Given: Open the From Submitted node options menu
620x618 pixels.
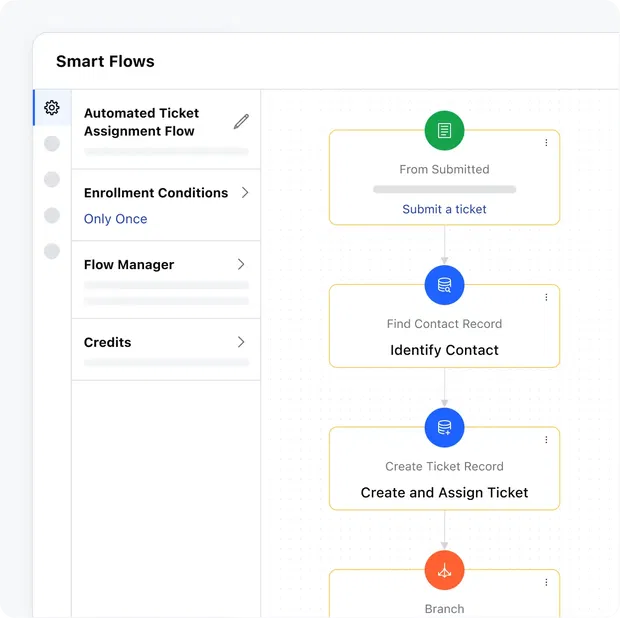Looking at the screenshot, I should coord(546,143).
